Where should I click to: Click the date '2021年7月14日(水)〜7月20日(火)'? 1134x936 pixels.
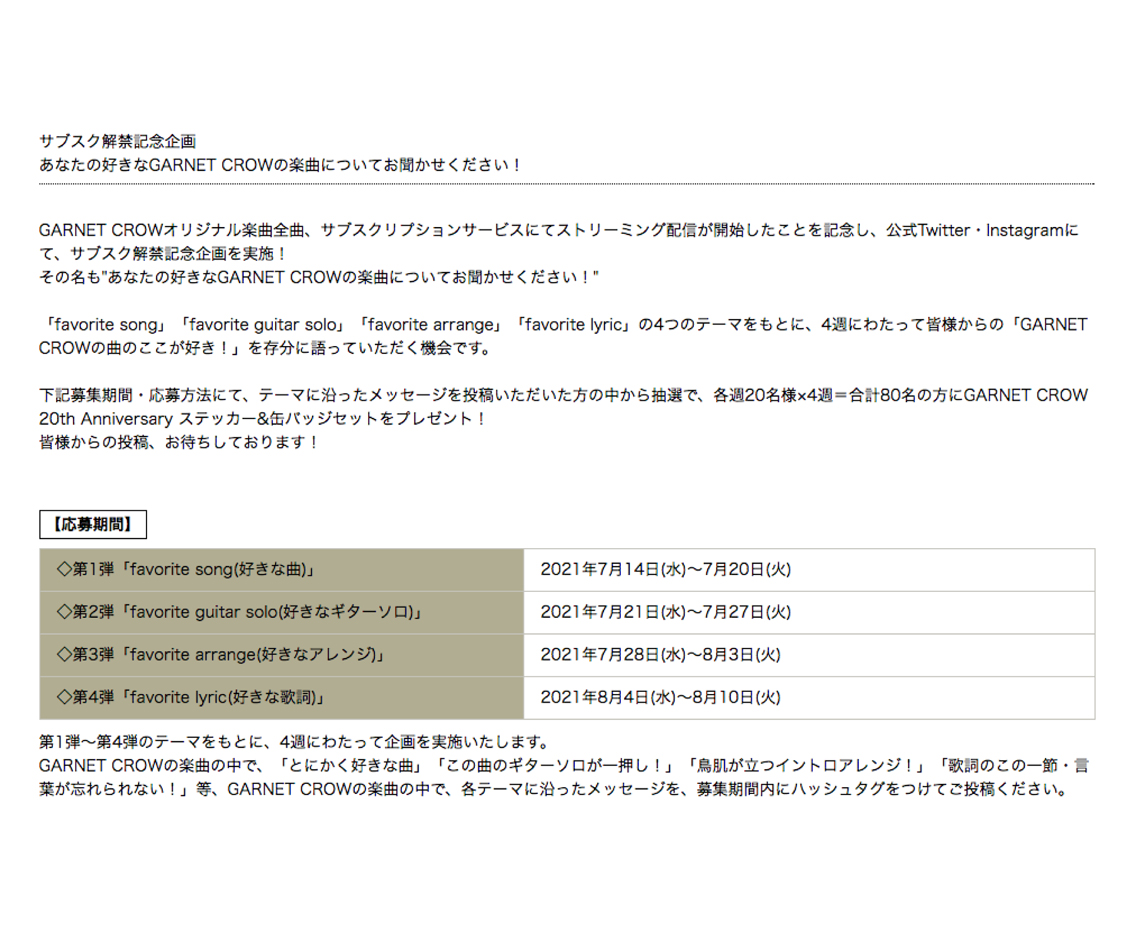(665, 569)
